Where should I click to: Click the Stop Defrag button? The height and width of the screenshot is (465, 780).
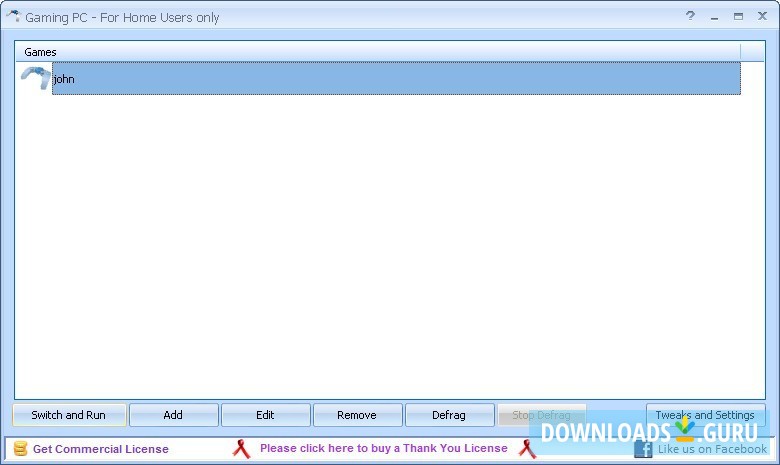(x=541, y=415)
